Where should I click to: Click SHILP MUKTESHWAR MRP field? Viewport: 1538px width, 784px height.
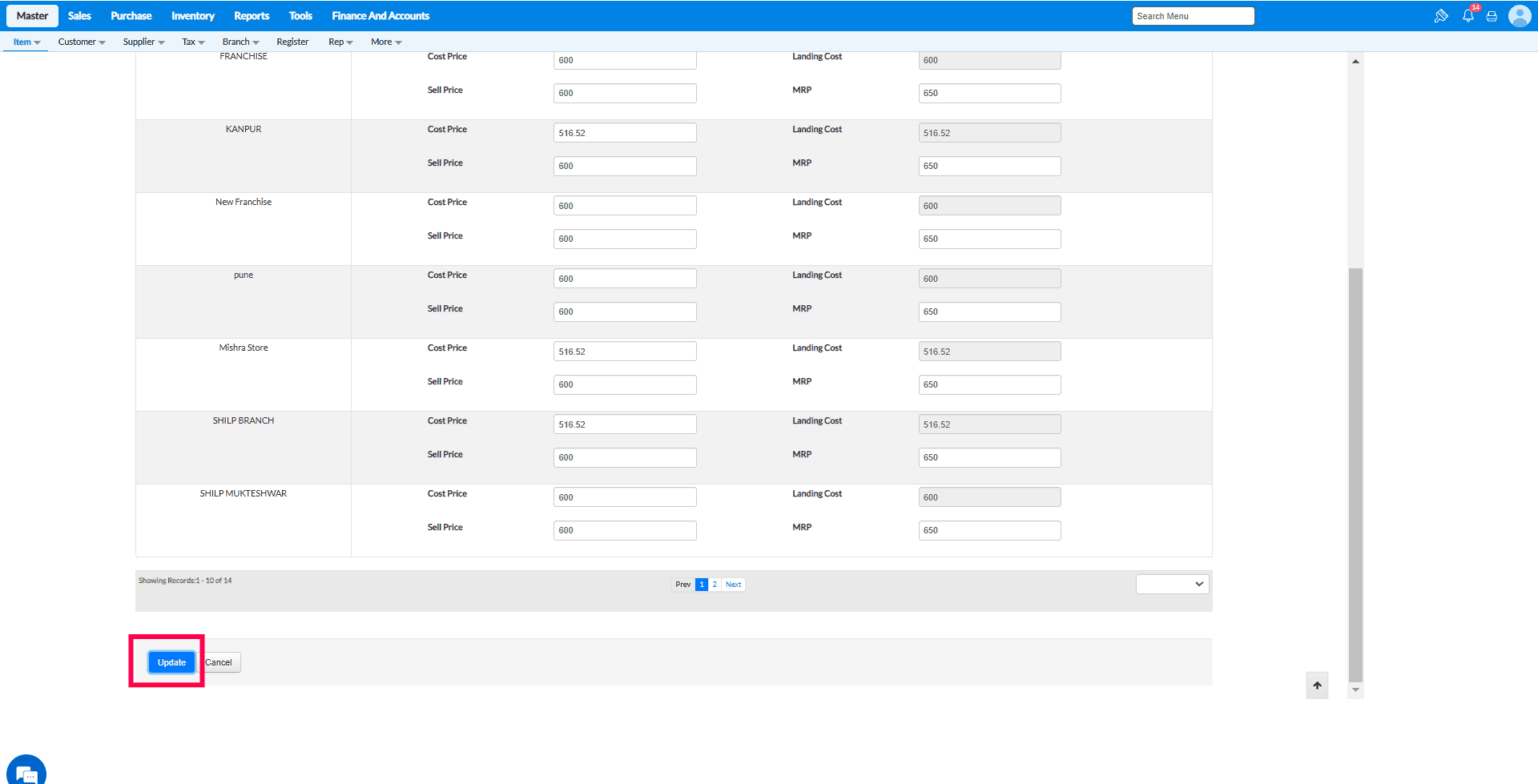[989, 530]
